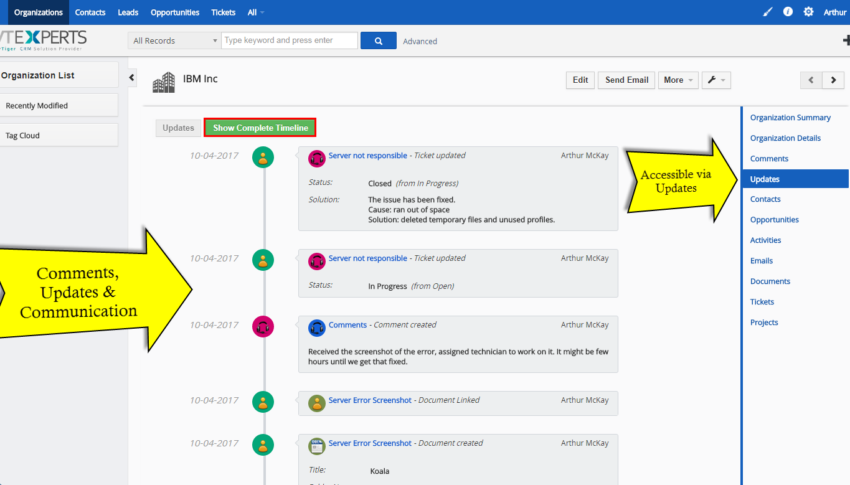The image size is (850, 485).
Task: Click the plus quick-create icon
Action: tap(846, 40)
